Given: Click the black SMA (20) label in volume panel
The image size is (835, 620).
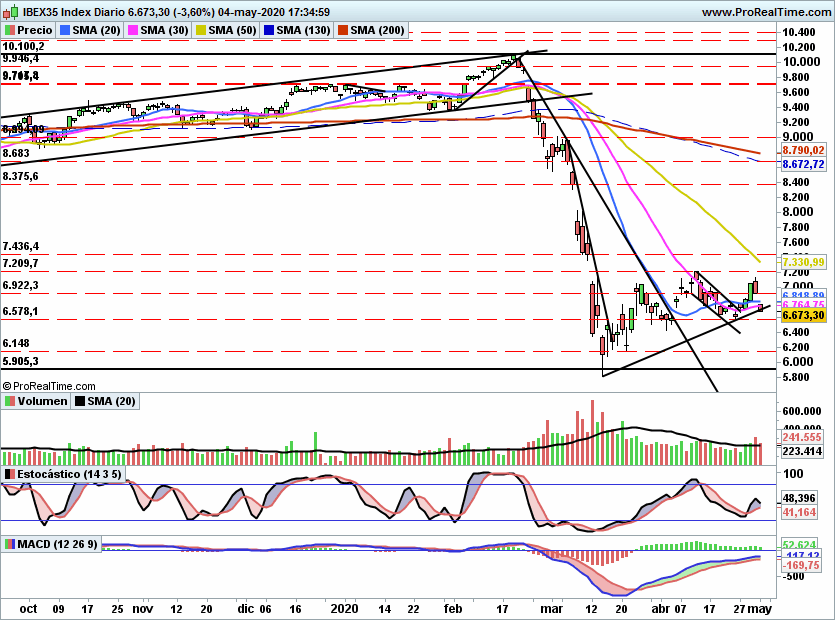Looking at the screenshot, I should point(109,401).
